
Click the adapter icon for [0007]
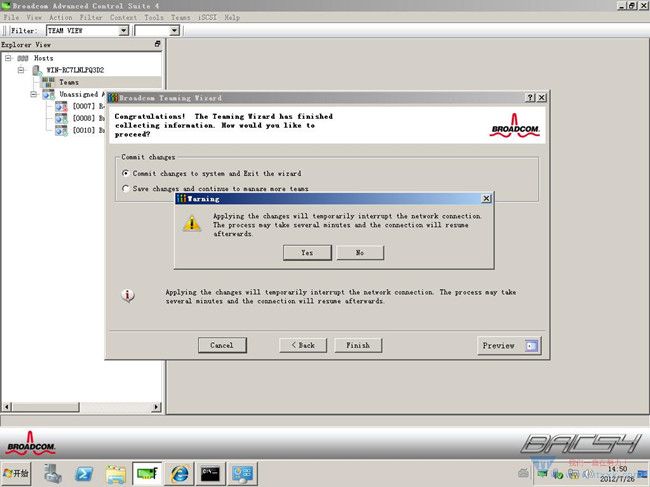tap(61, 107)
